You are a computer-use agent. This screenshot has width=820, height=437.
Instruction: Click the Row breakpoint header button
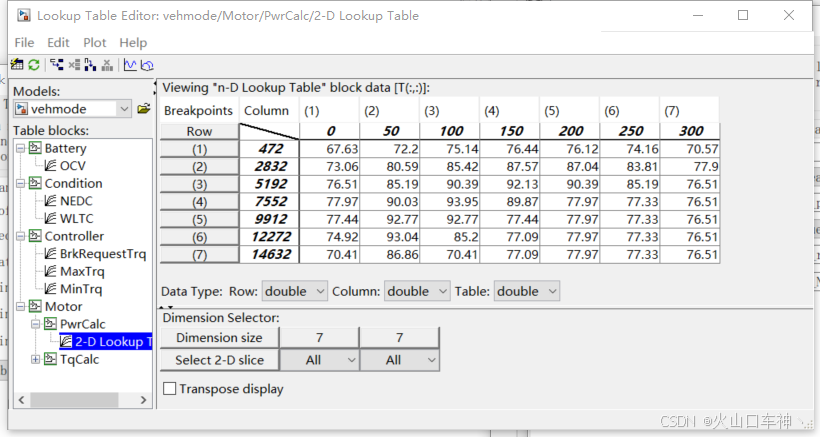click(199, 131)
